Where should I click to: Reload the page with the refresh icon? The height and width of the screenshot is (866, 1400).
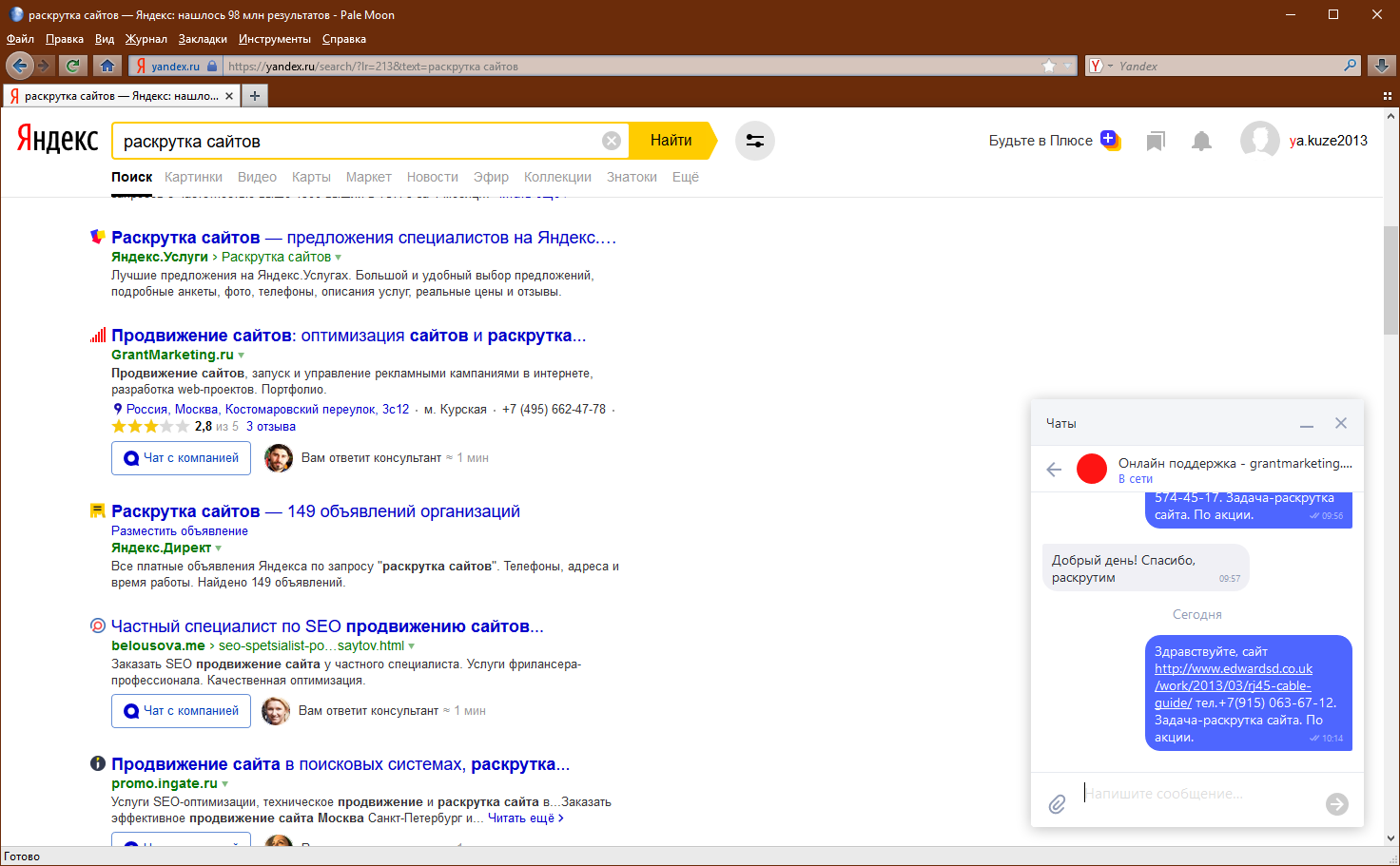pos(72,66)
